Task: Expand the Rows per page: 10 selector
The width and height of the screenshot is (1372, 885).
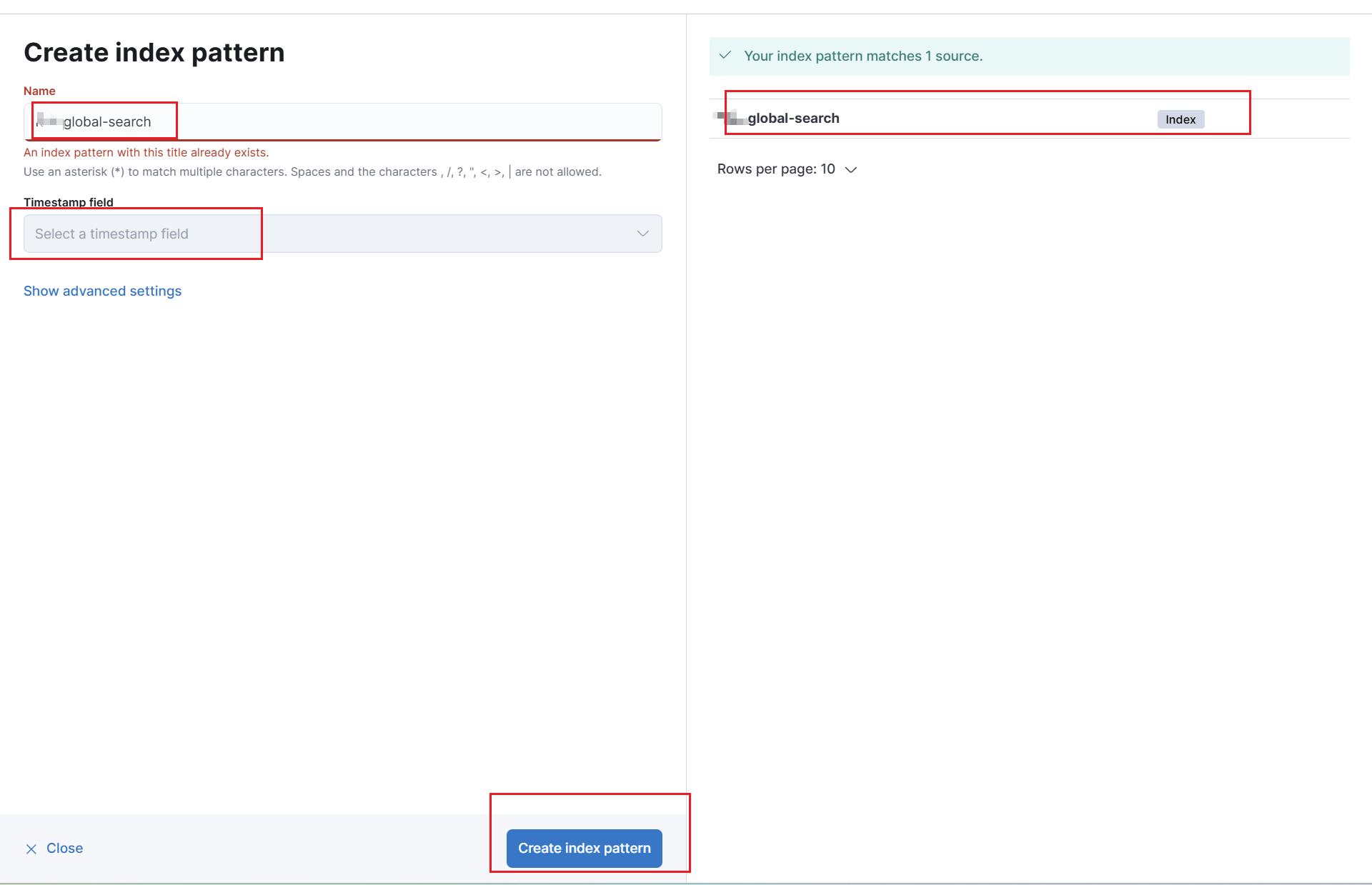Action: (x=776, y=169)
